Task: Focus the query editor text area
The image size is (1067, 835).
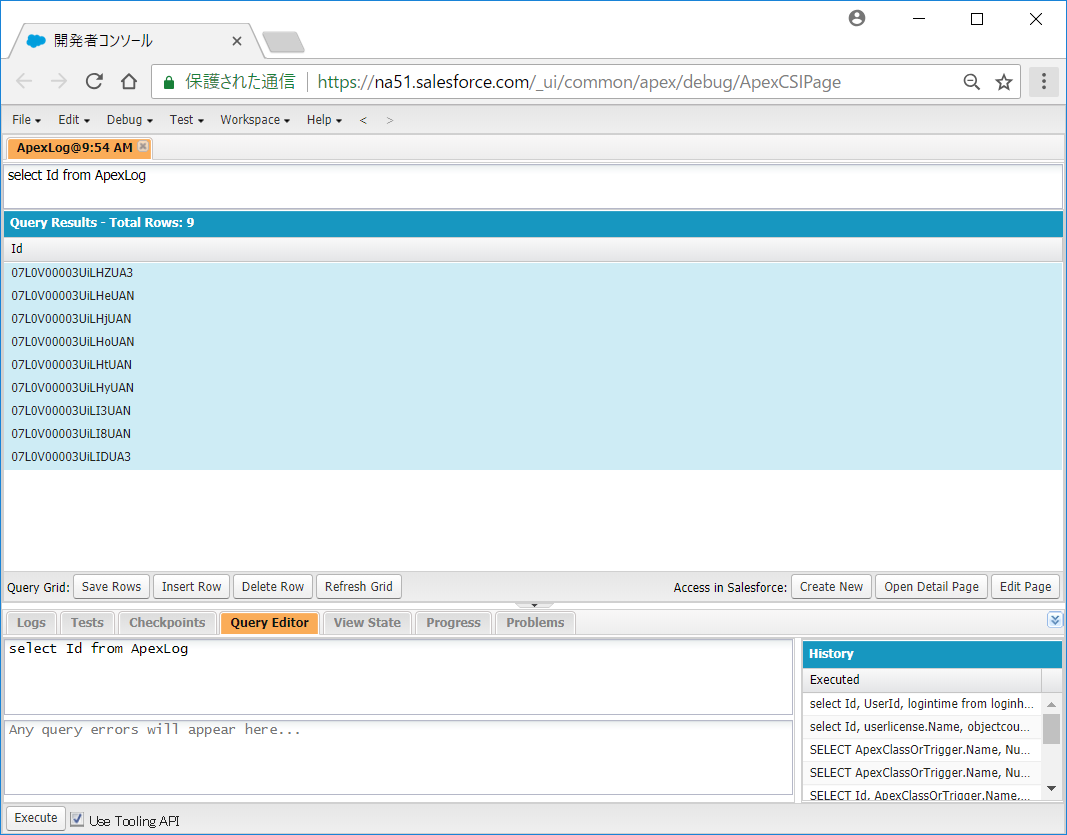Action: [399, 676]
